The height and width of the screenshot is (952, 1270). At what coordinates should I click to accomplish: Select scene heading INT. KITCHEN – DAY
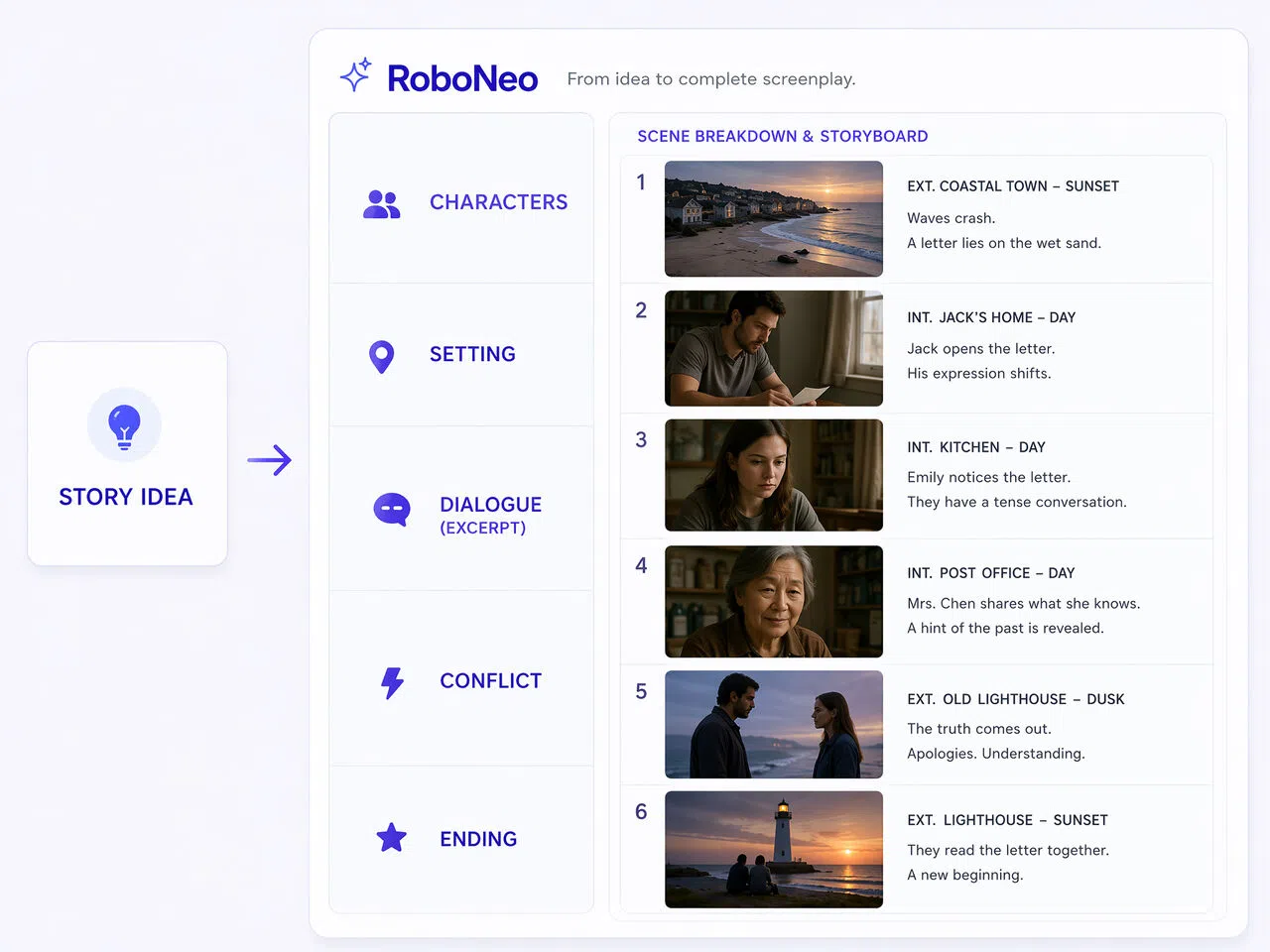pos(976,447)
